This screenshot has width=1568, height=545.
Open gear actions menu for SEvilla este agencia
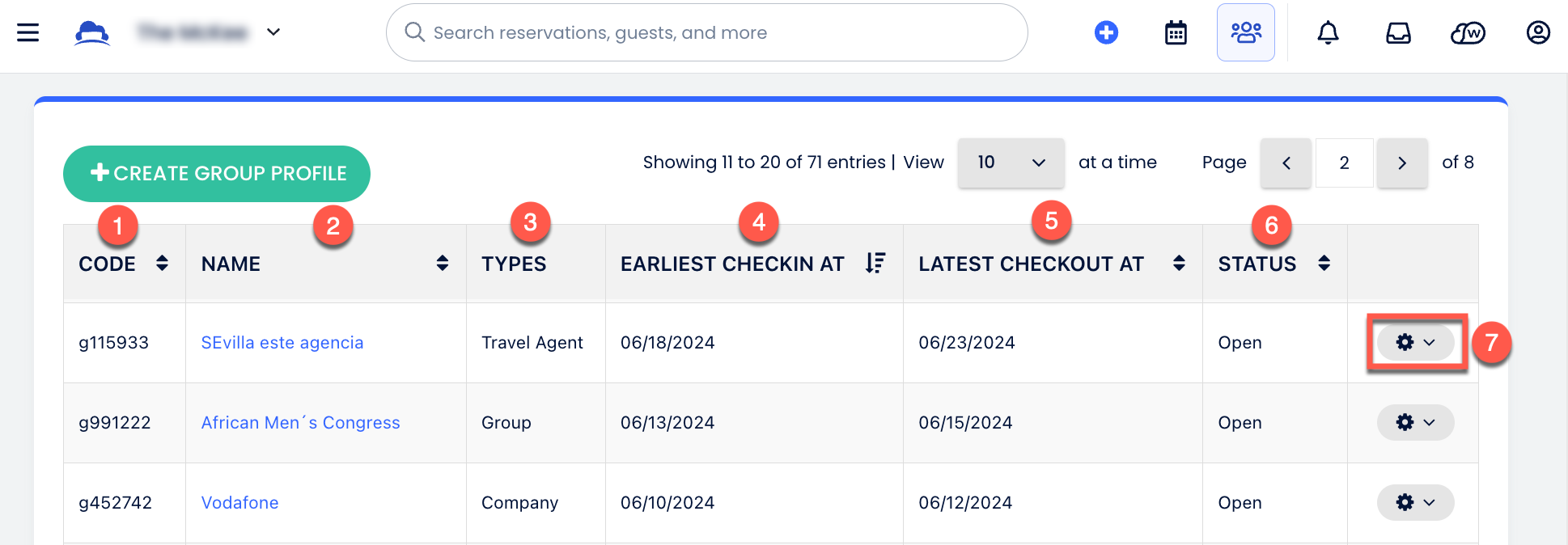click(x=1415, y=343)
